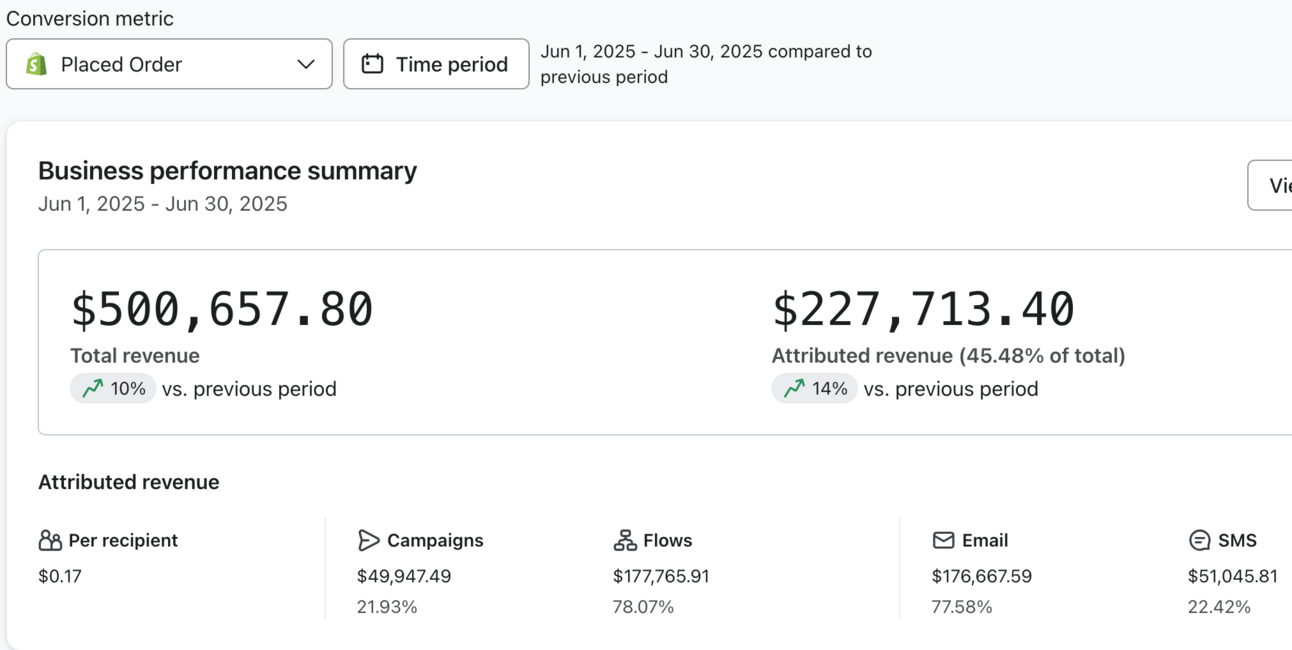Click the compared to previous period text

[706, 64]
